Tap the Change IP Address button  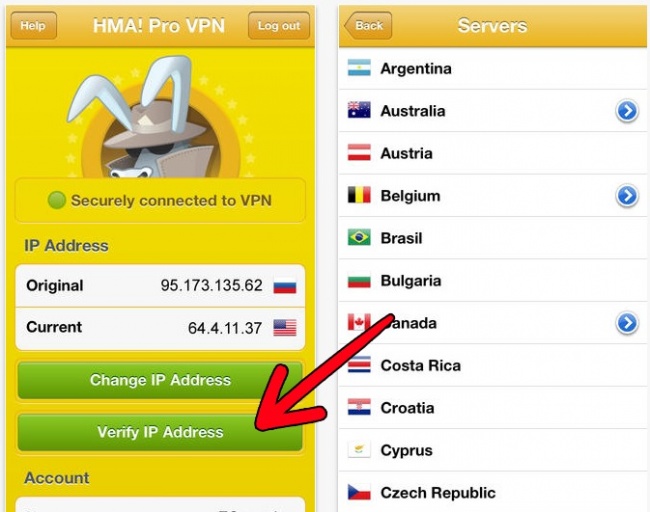point(160,380)
